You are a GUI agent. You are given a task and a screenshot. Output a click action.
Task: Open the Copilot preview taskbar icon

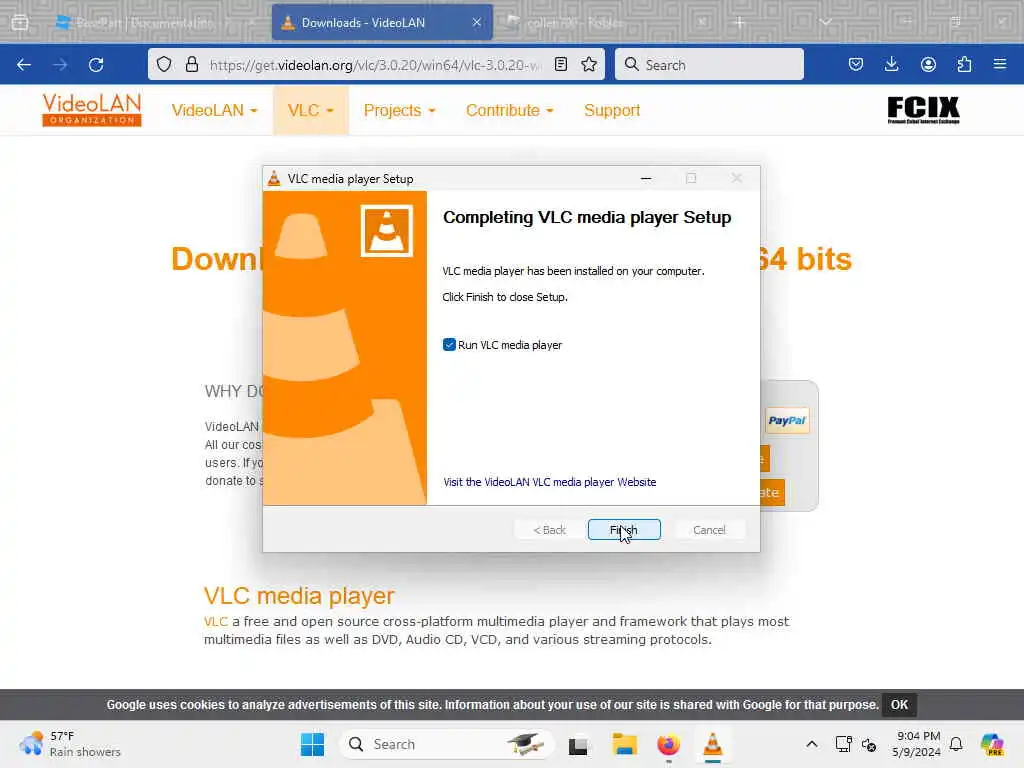[x=992, y=744]
